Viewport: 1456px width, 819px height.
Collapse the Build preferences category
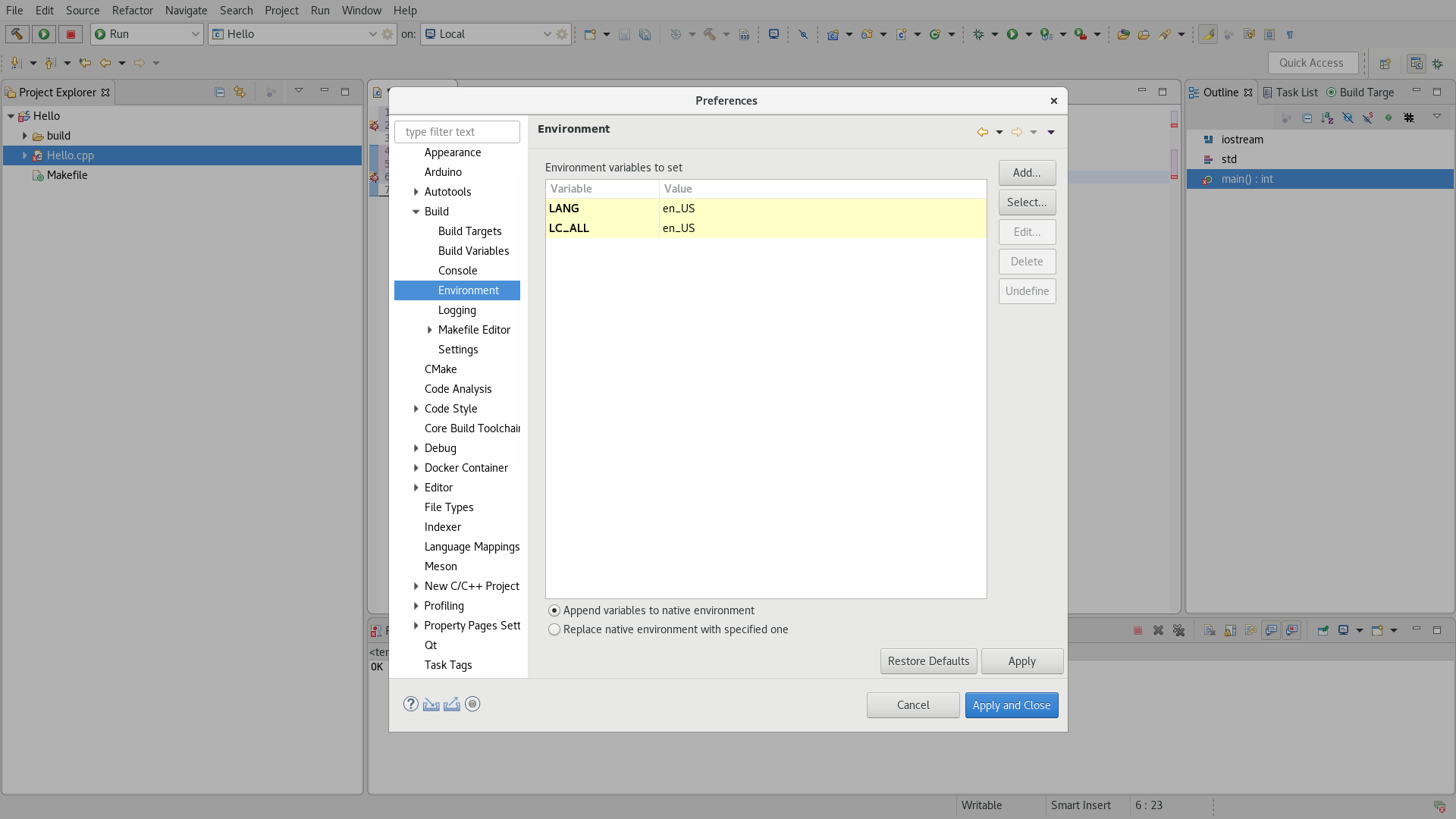tap(416, 212)
